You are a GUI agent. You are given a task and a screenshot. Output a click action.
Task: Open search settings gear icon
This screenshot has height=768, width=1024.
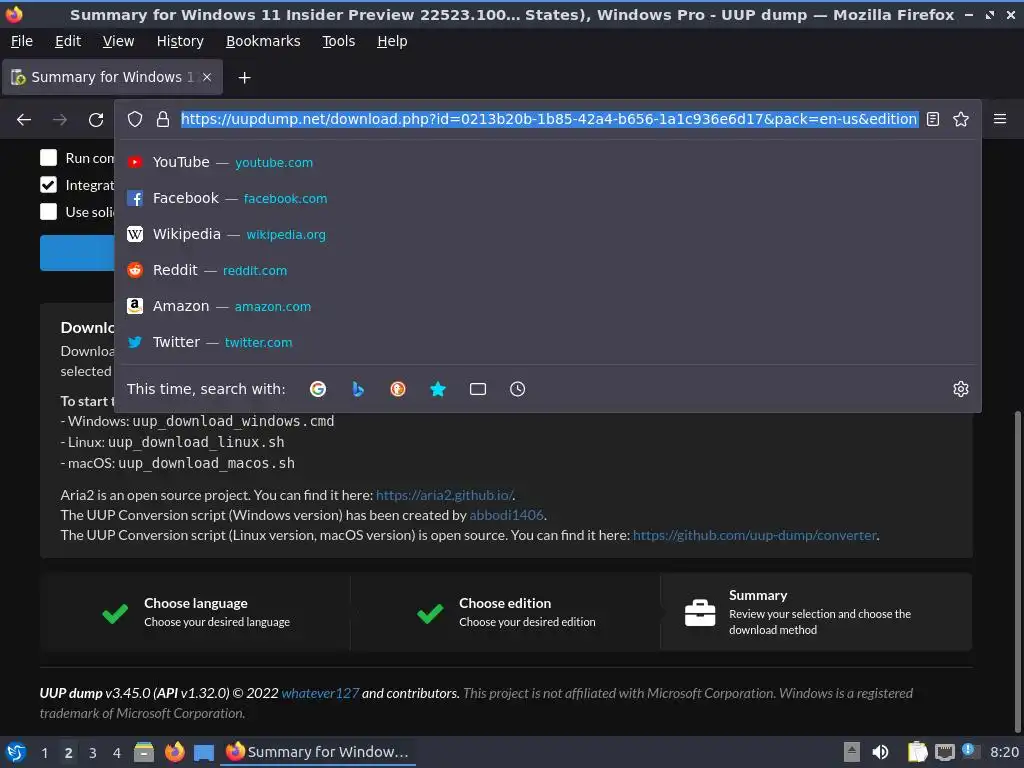(x=961, y=389)
